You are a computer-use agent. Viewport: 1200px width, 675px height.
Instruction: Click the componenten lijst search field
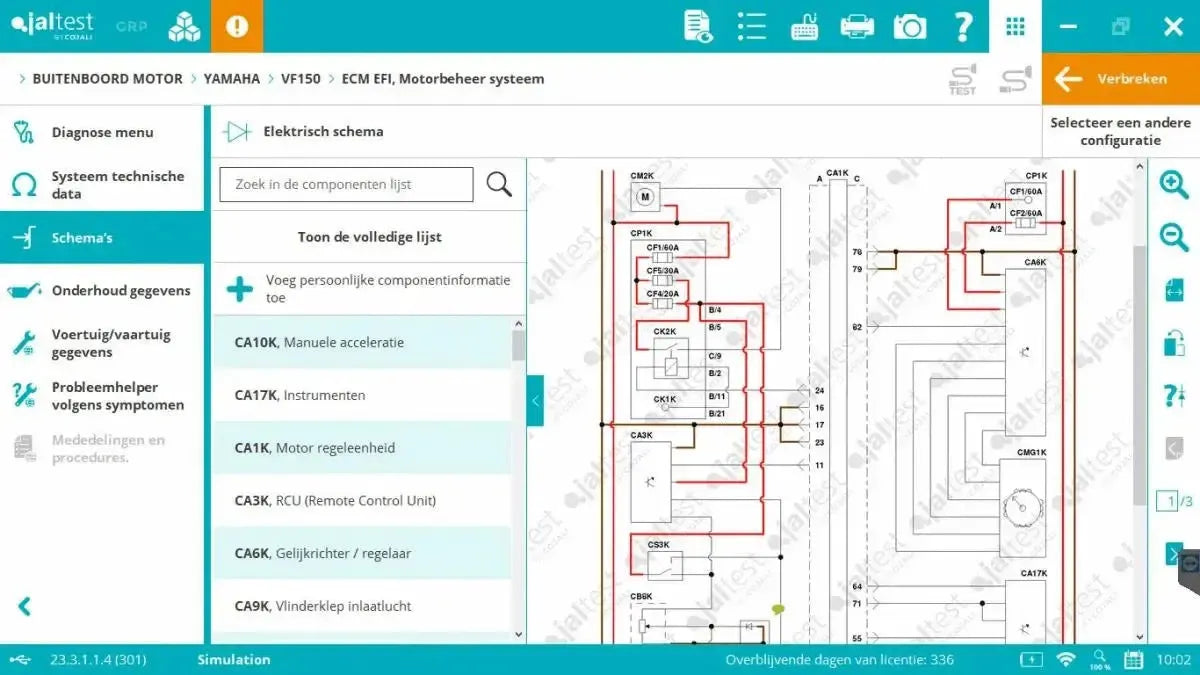pos(345,184)
